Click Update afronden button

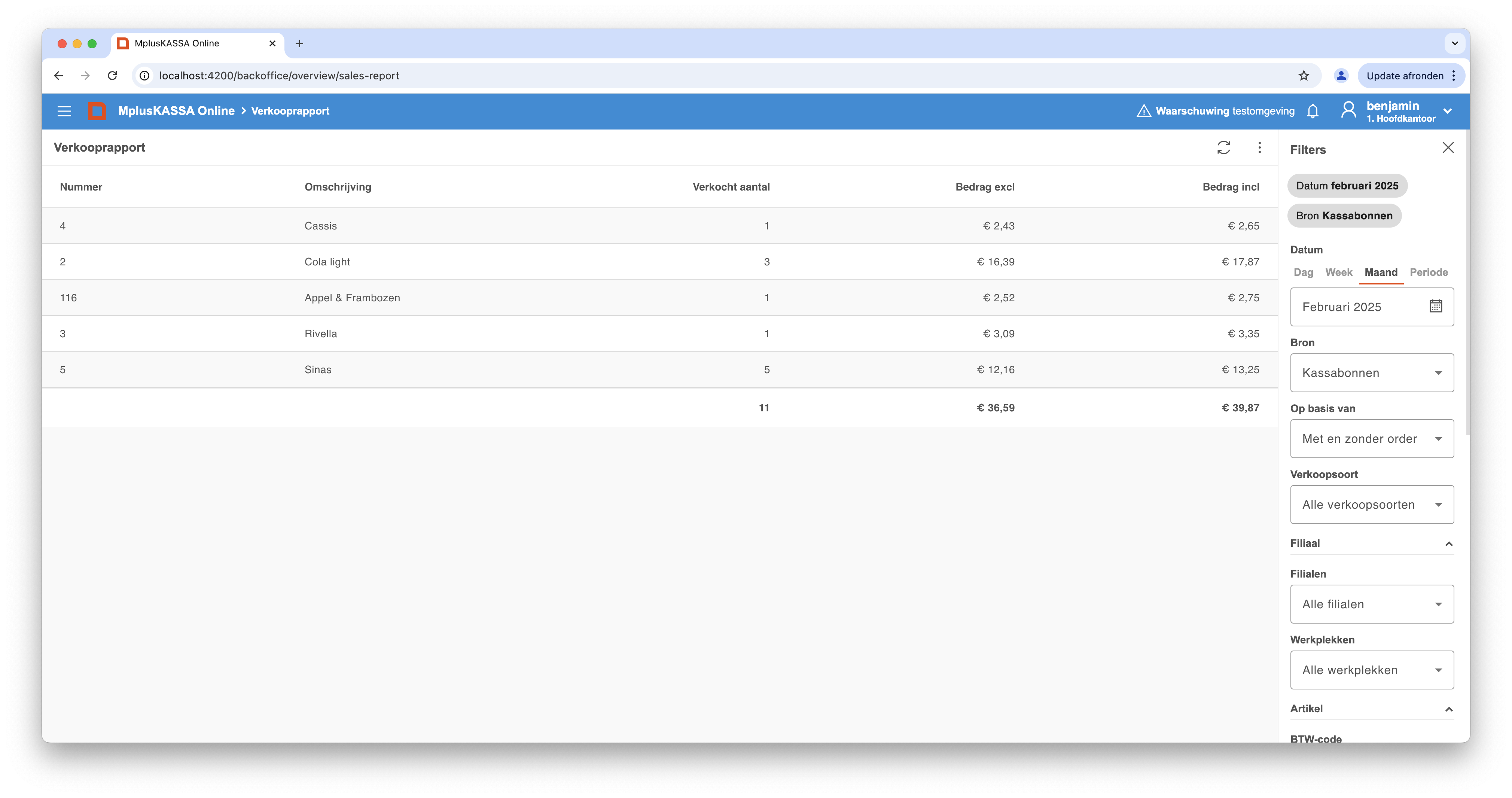pos(1405,76)
